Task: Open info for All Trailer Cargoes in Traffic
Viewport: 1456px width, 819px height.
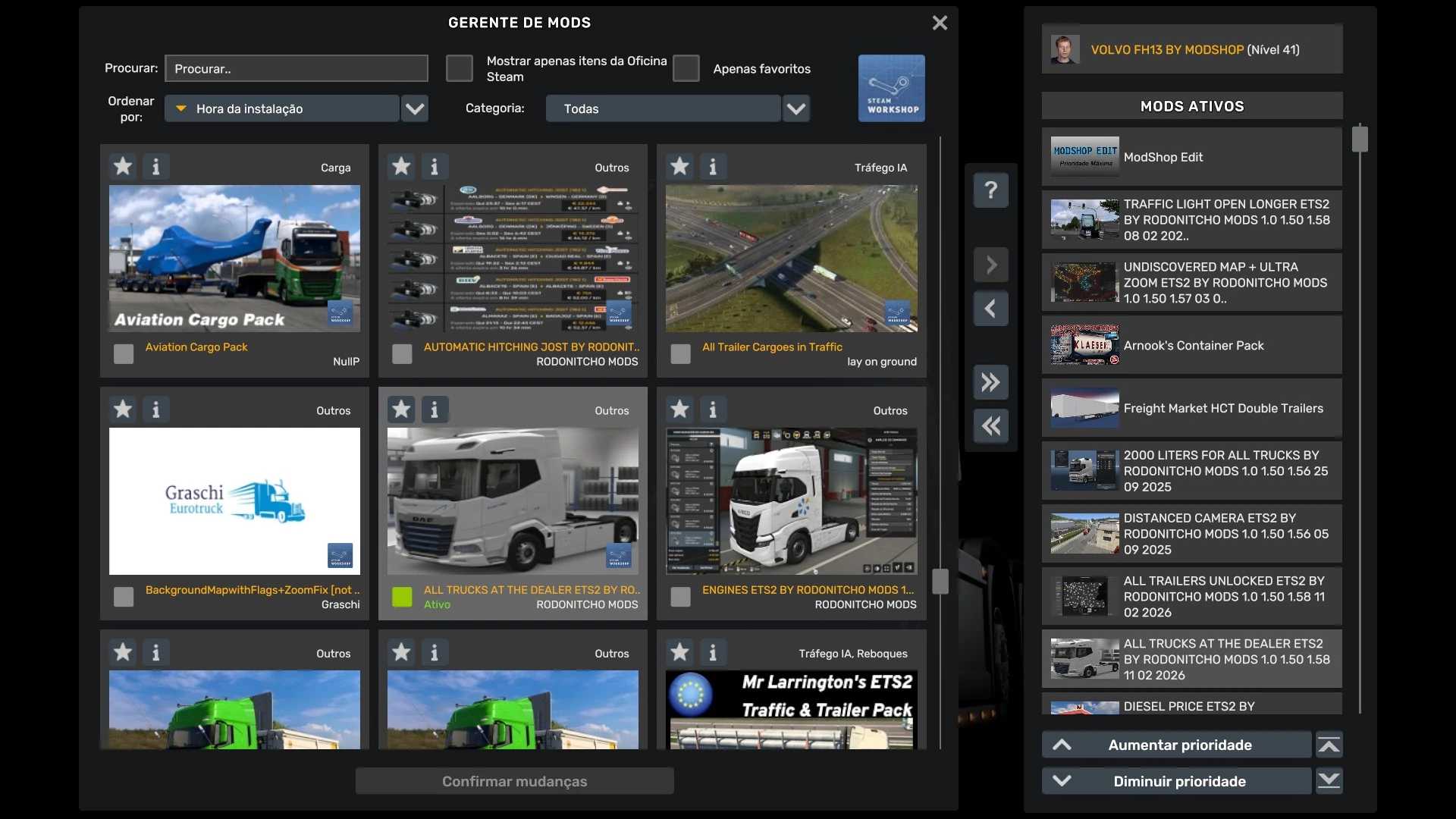Action: (x=713, y=166)
